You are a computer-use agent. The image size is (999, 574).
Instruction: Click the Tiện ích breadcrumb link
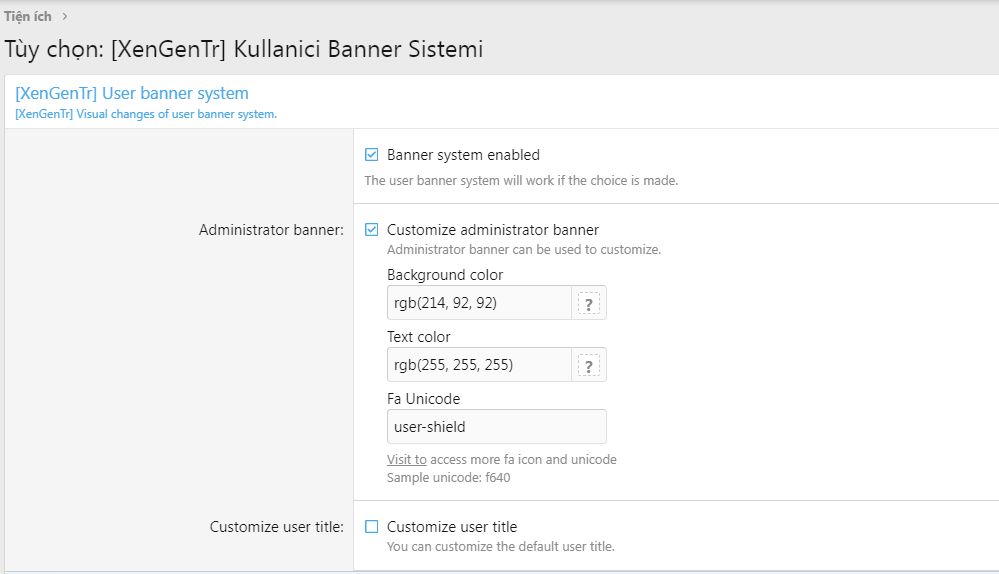[28, 16]
